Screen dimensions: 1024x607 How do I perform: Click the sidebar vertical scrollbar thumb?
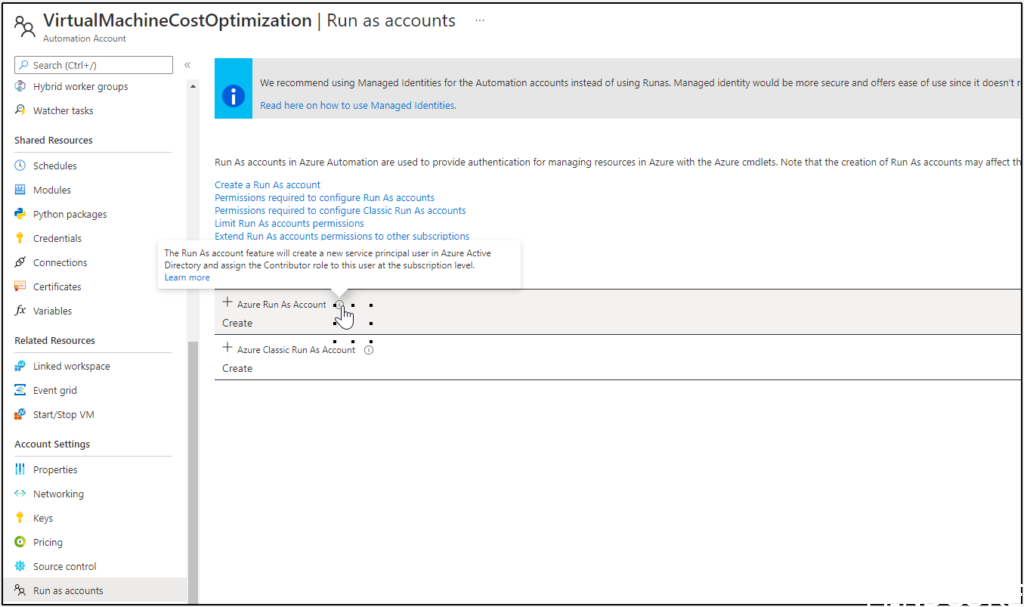pos(193,472)
